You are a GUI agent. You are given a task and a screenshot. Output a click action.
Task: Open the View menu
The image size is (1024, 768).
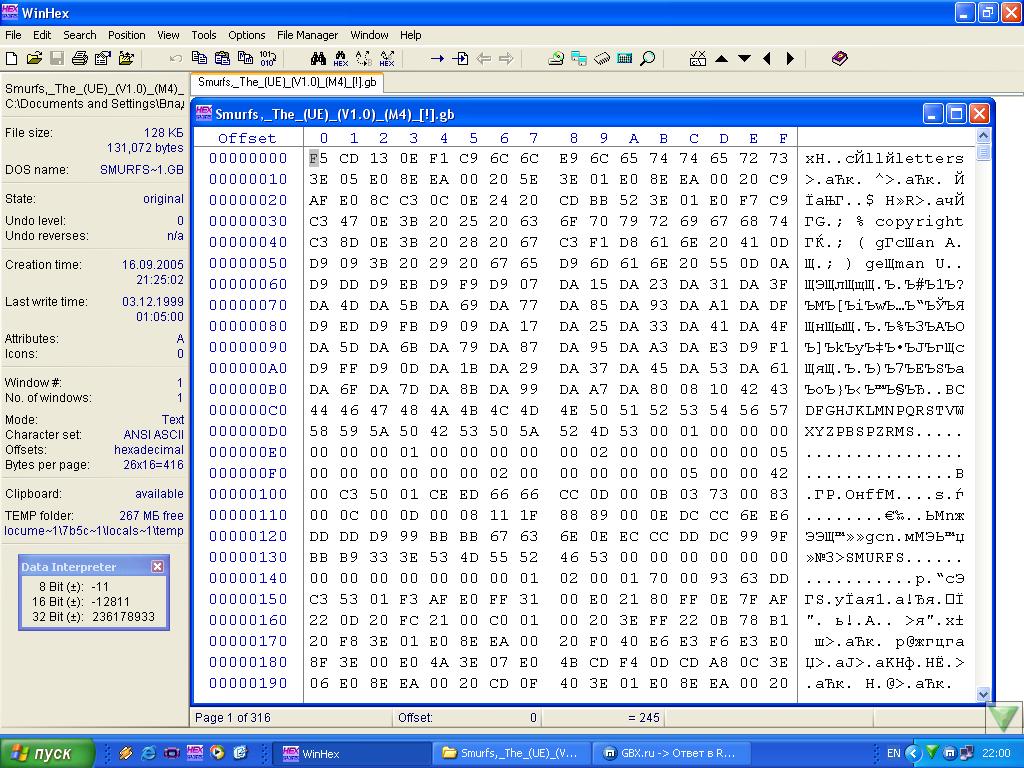[x=168, y=35]
